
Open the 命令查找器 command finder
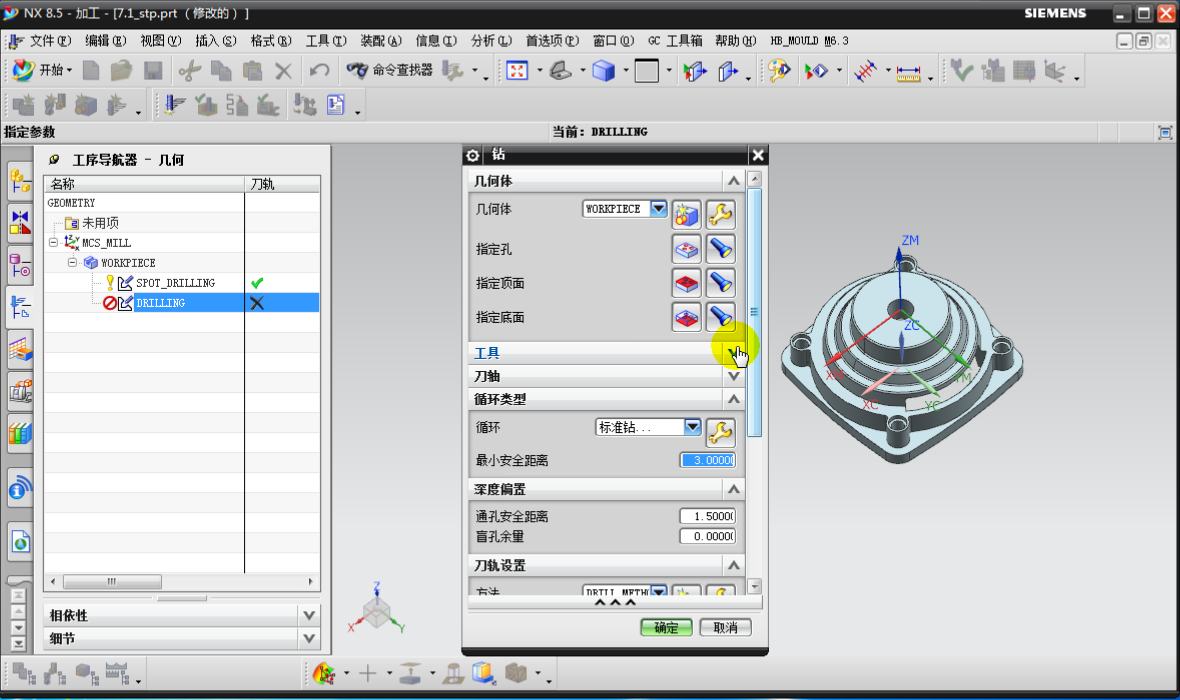[390, 70]
